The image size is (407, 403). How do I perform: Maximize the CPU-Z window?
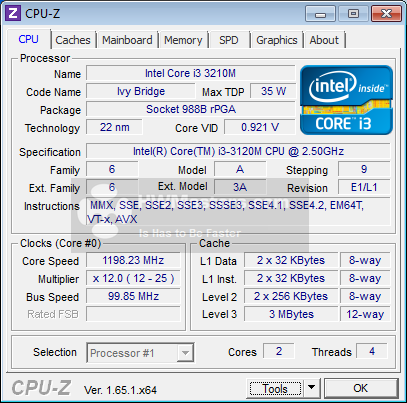(353, 14)
